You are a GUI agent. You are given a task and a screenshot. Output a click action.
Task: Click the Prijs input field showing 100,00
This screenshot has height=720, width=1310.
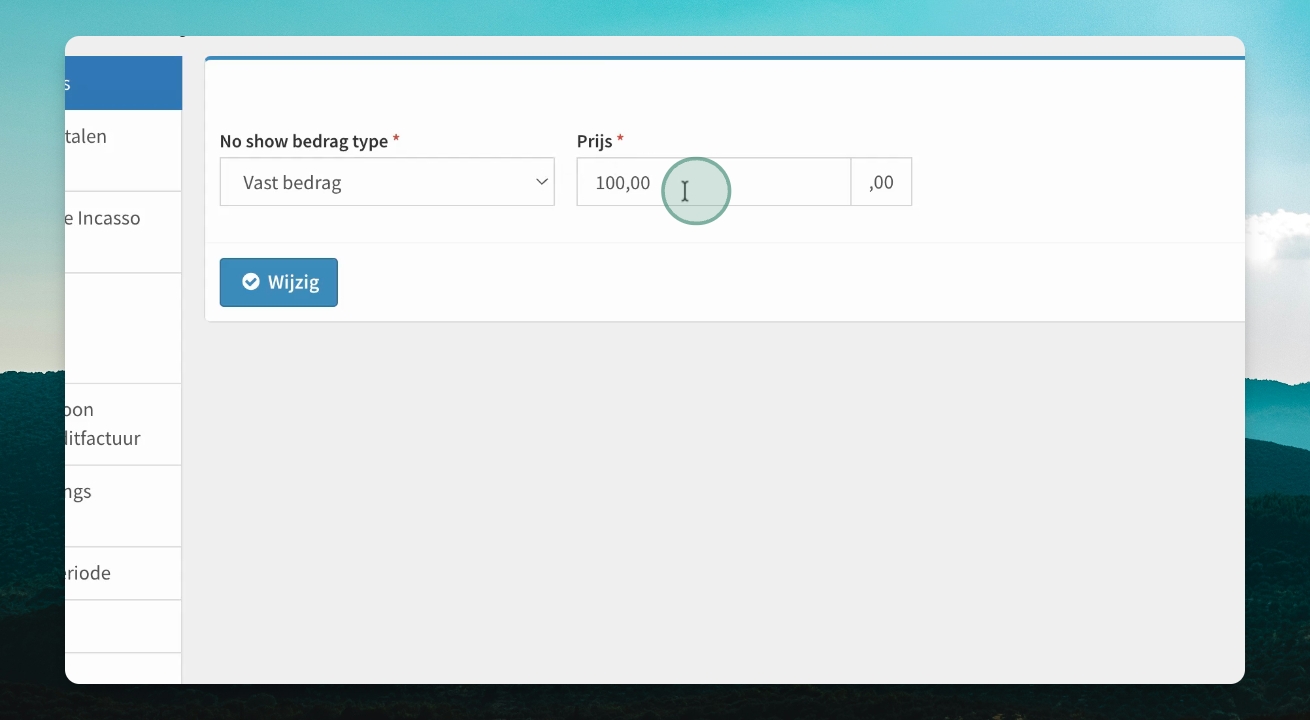pos(714,182)
